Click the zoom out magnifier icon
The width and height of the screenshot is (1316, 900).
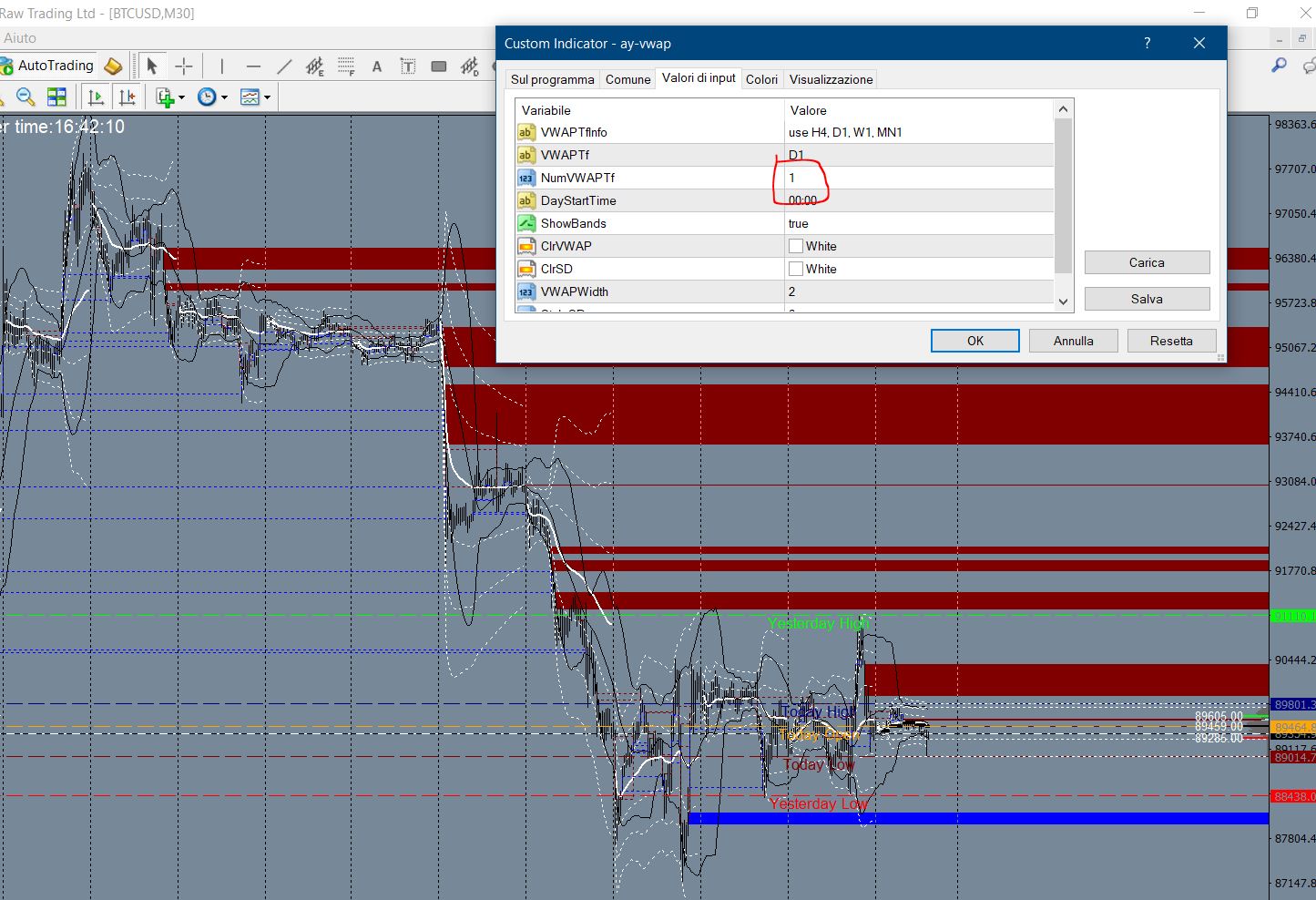(26, 97)
